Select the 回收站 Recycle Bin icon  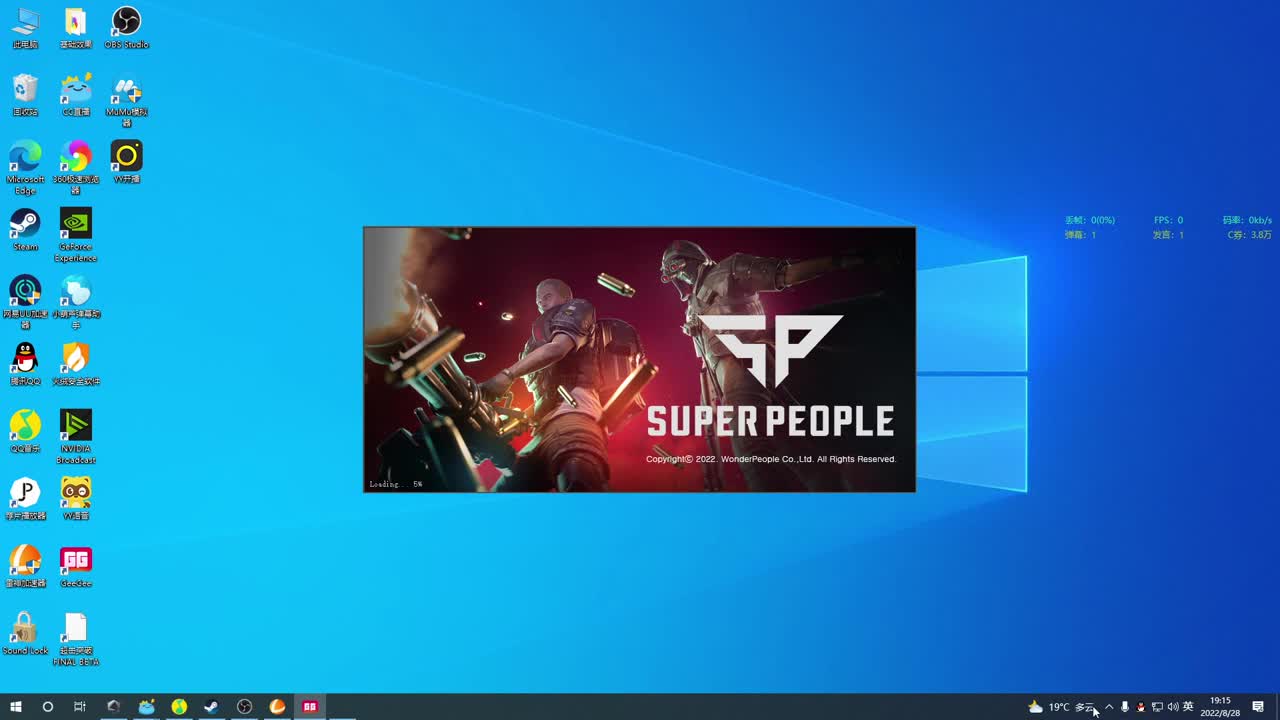(x=25, y=95)
